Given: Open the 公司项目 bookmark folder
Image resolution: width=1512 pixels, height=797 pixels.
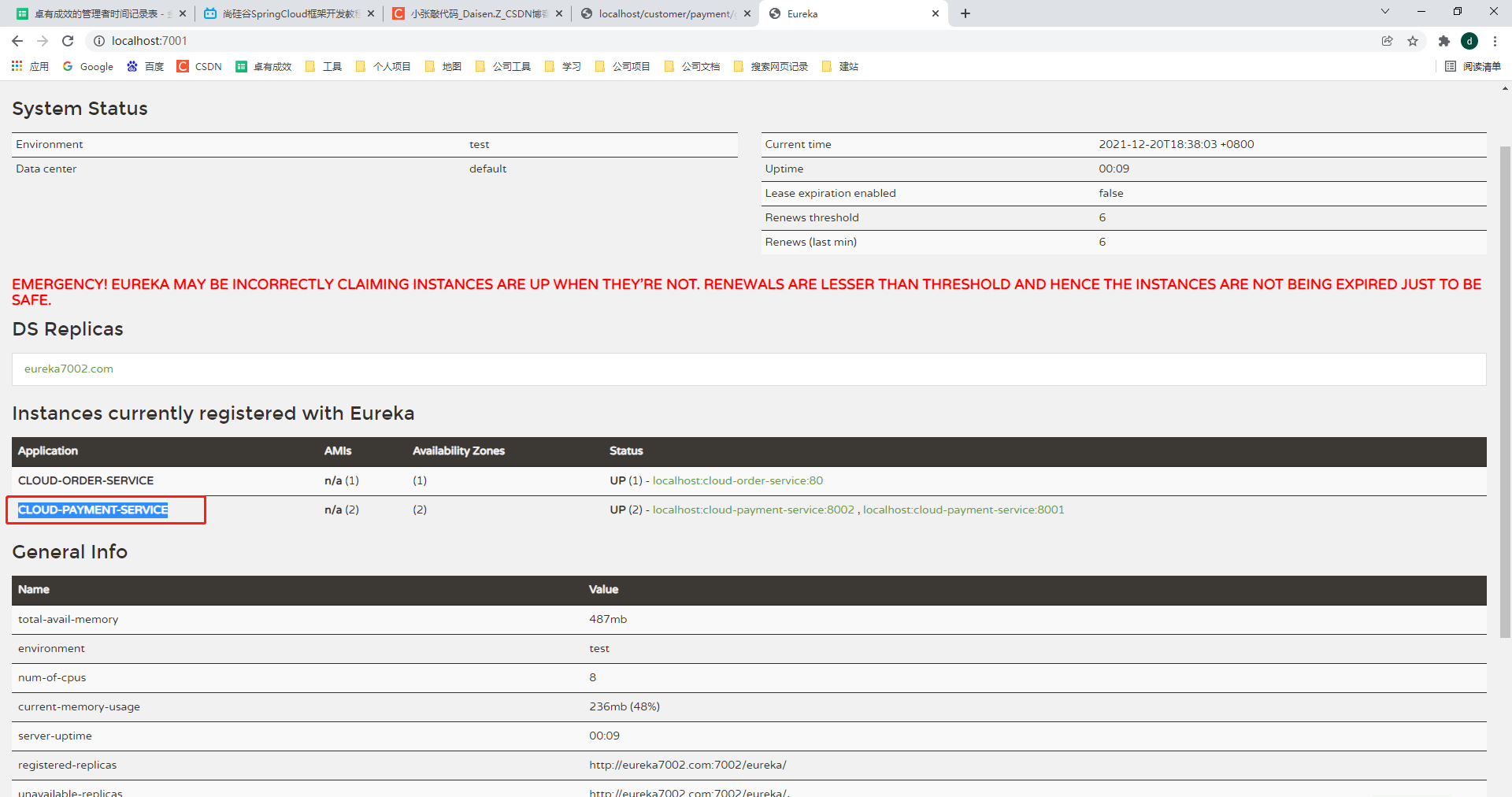Looking at the screenshot, I should [623, 66].
